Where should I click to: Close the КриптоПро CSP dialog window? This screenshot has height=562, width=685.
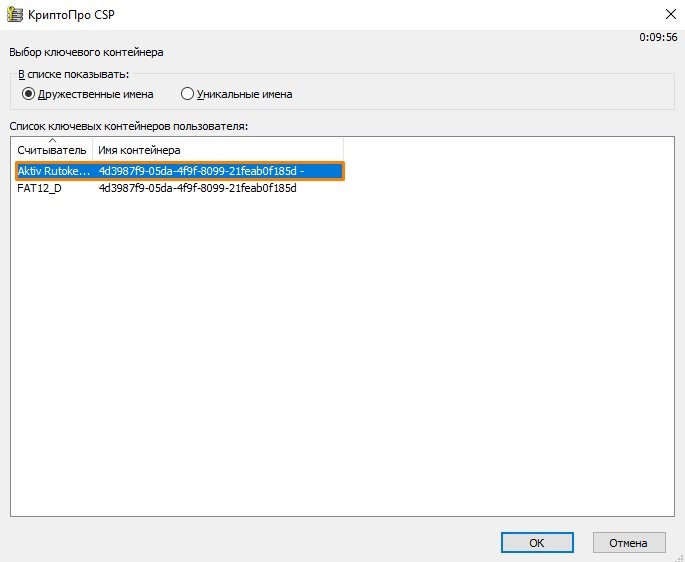(667, 14)
